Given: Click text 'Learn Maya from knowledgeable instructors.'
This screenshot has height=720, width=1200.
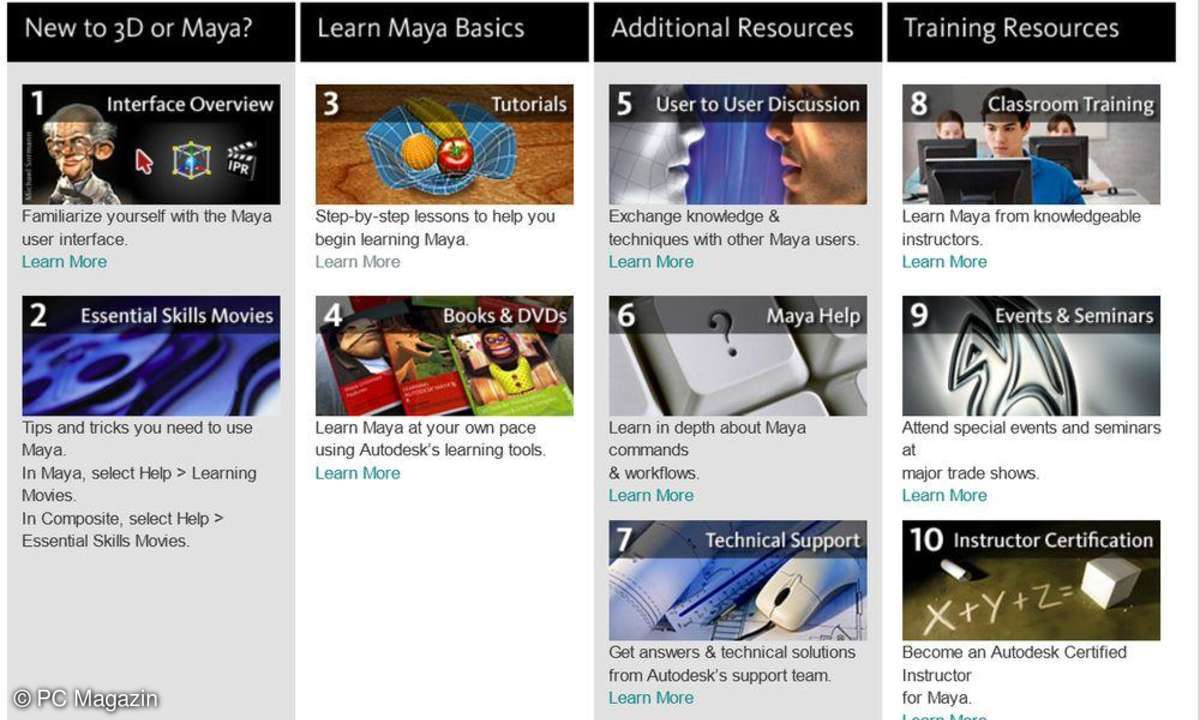Looking at the screenshot, I should tap(1021, 228).
